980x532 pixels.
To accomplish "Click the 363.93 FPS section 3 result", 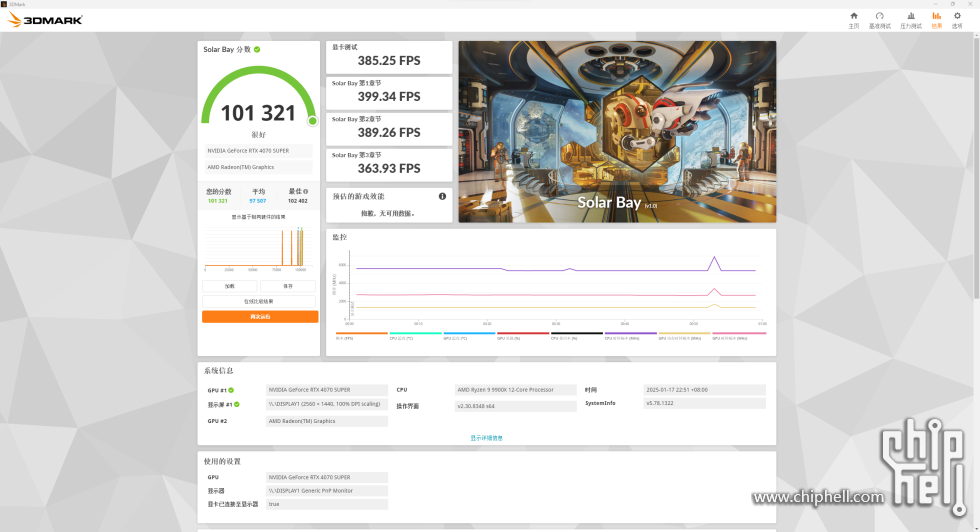I will 389,169.
